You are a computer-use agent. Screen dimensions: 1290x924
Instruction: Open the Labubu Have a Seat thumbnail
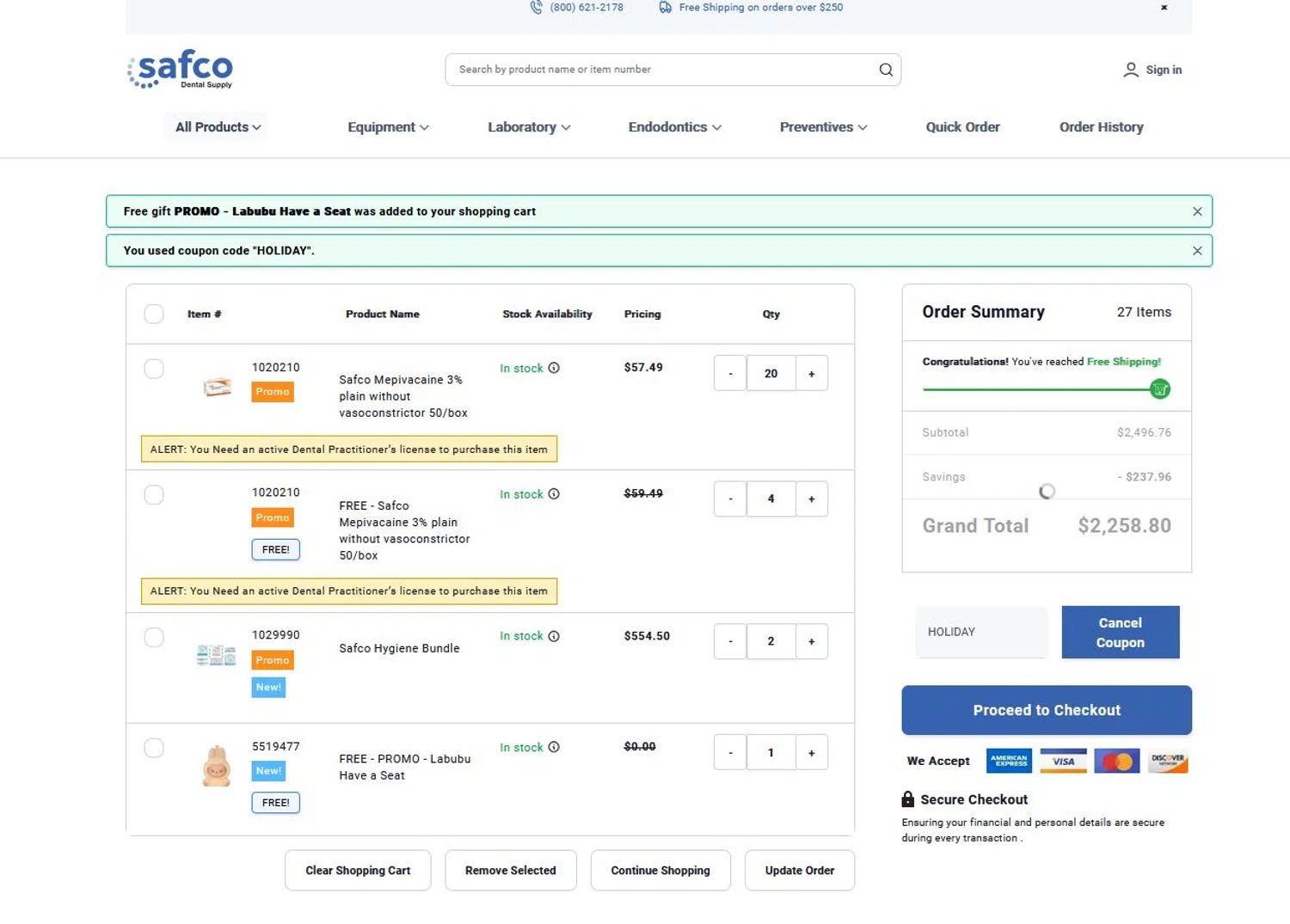(217, 766)
